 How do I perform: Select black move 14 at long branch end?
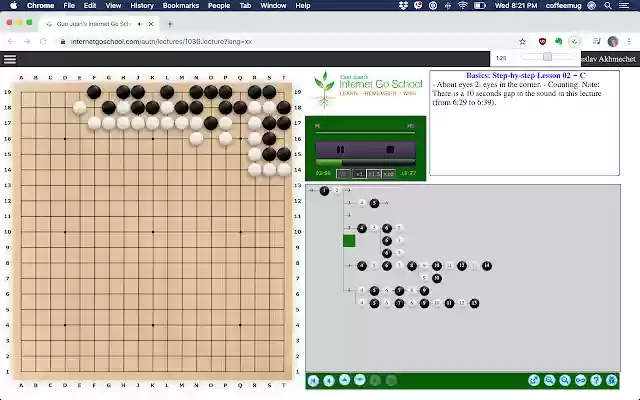point(487,266)
